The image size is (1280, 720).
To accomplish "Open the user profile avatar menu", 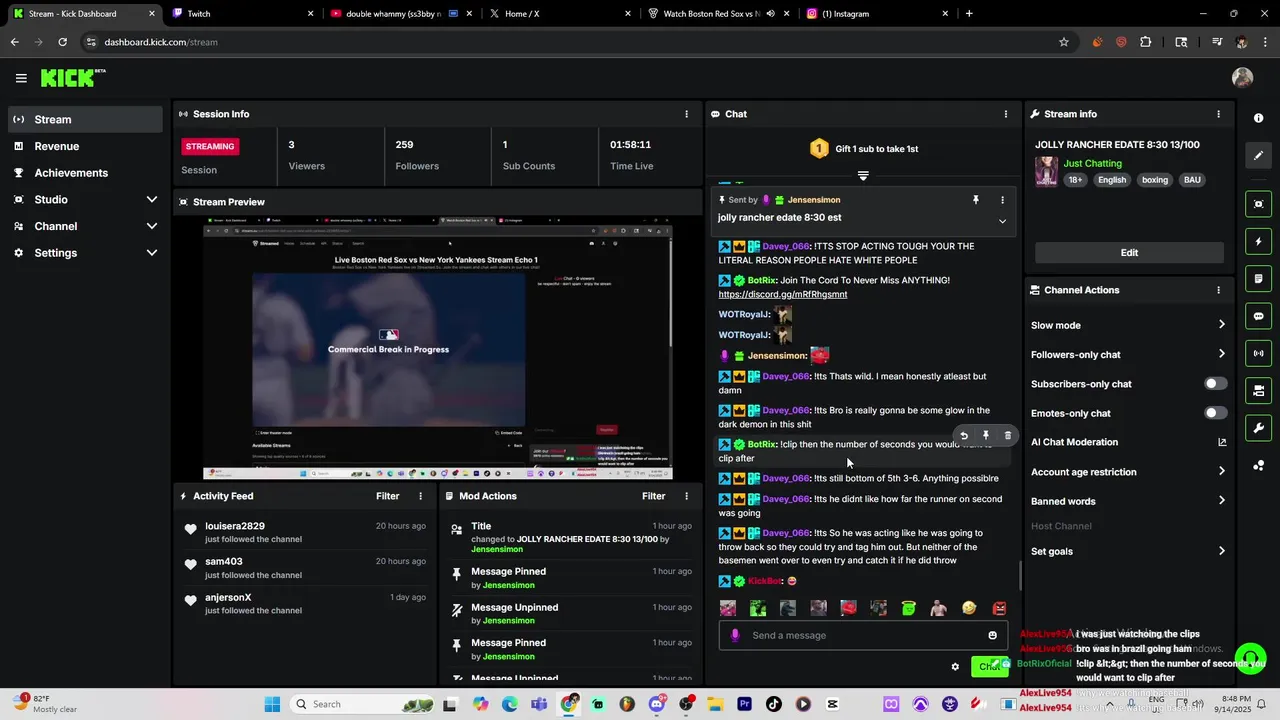I will pyautogui.click(x=1242, y=78).
